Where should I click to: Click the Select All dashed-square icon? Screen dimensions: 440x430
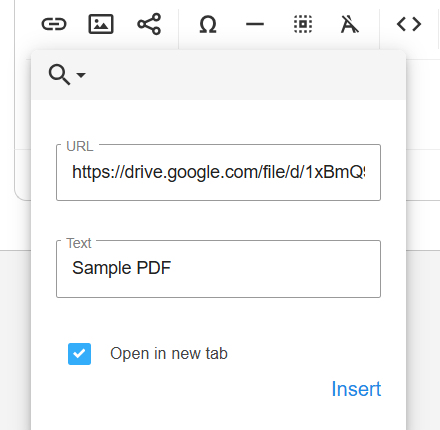(303, 24)
